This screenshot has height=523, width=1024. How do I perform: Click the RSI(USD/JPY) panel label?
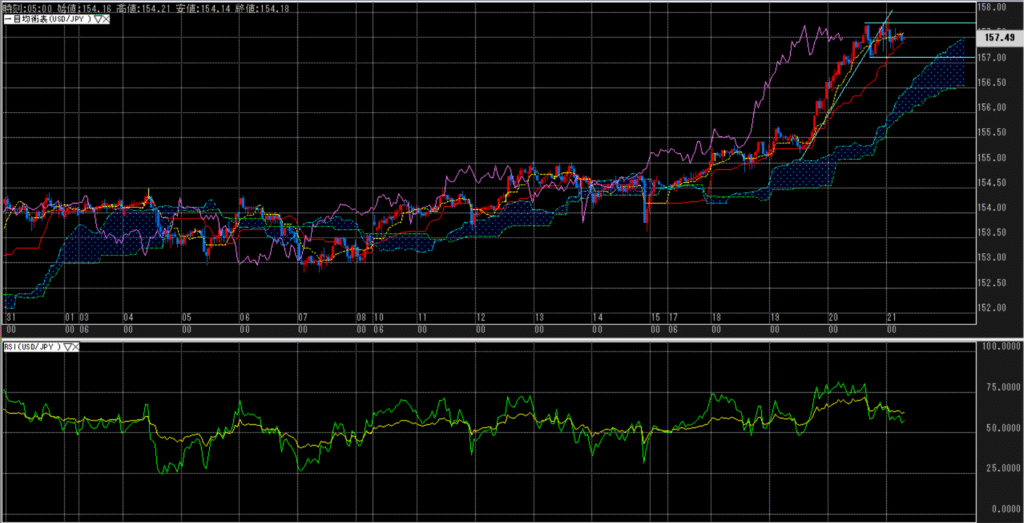tap(30, 347)
